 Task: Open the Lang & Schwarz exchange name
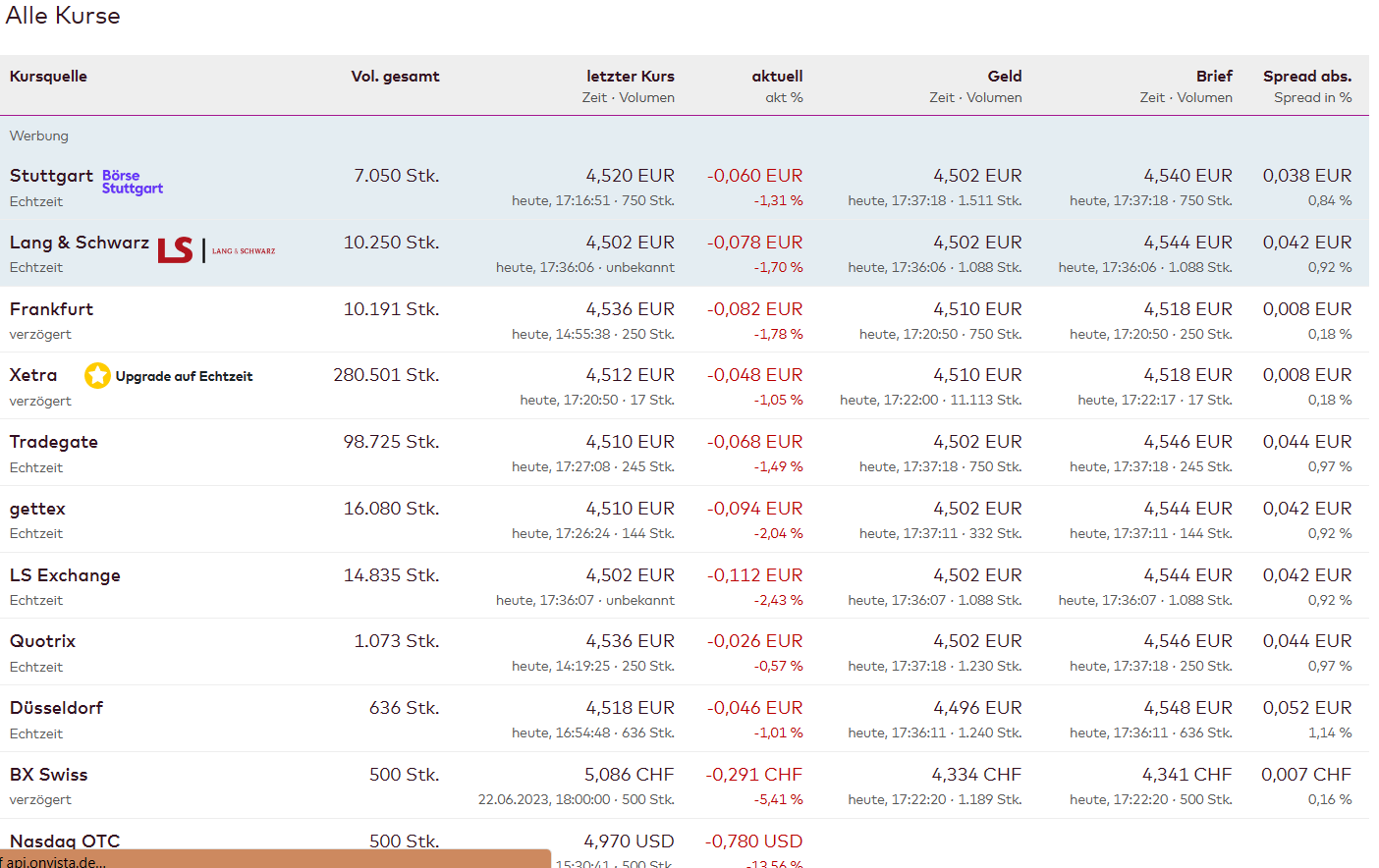(80, 243)
